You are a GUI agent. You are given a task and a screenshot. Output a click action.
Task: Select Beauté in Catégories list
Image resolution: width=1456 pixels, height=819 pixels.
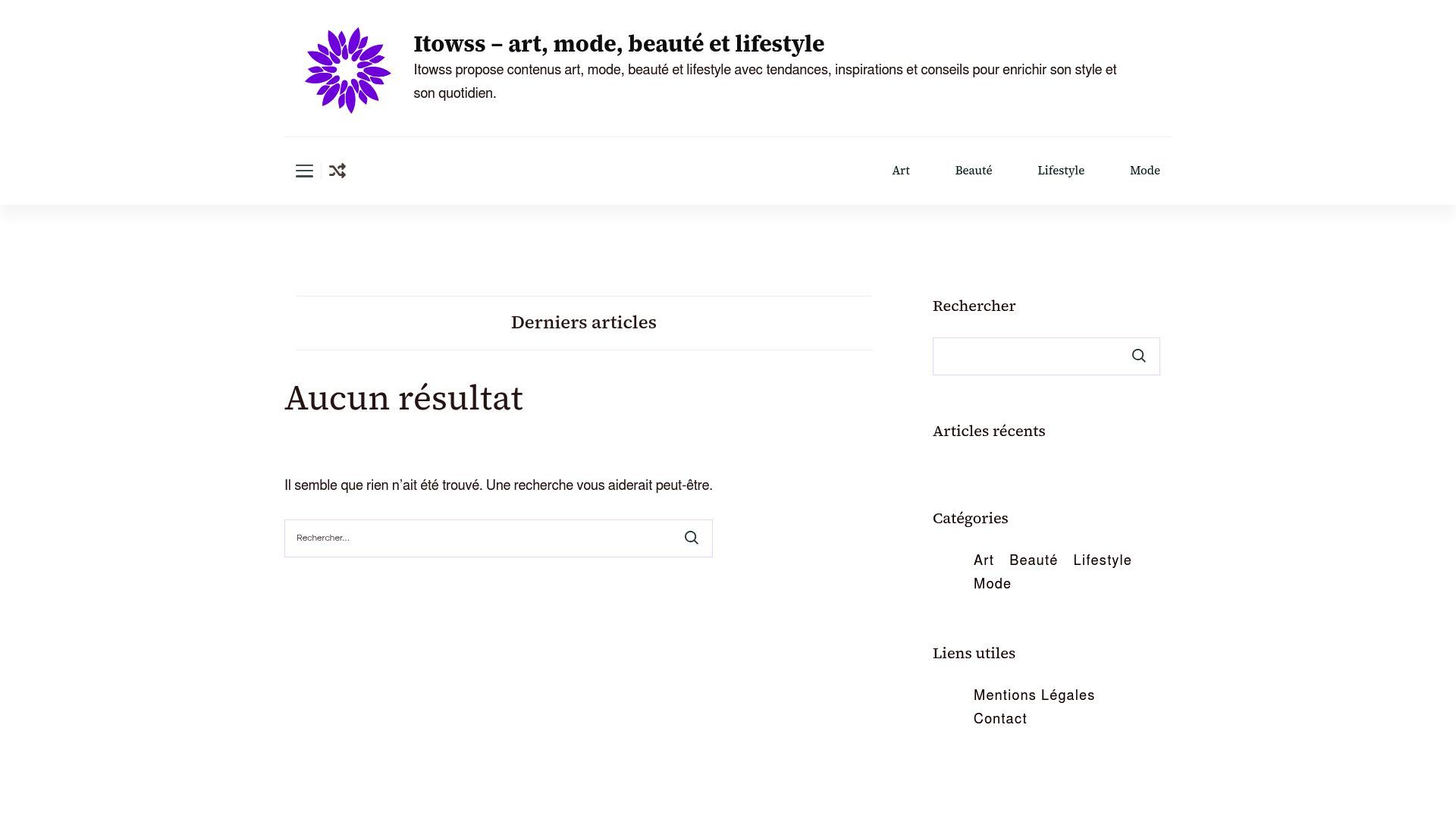click(x=1034, y=560)
